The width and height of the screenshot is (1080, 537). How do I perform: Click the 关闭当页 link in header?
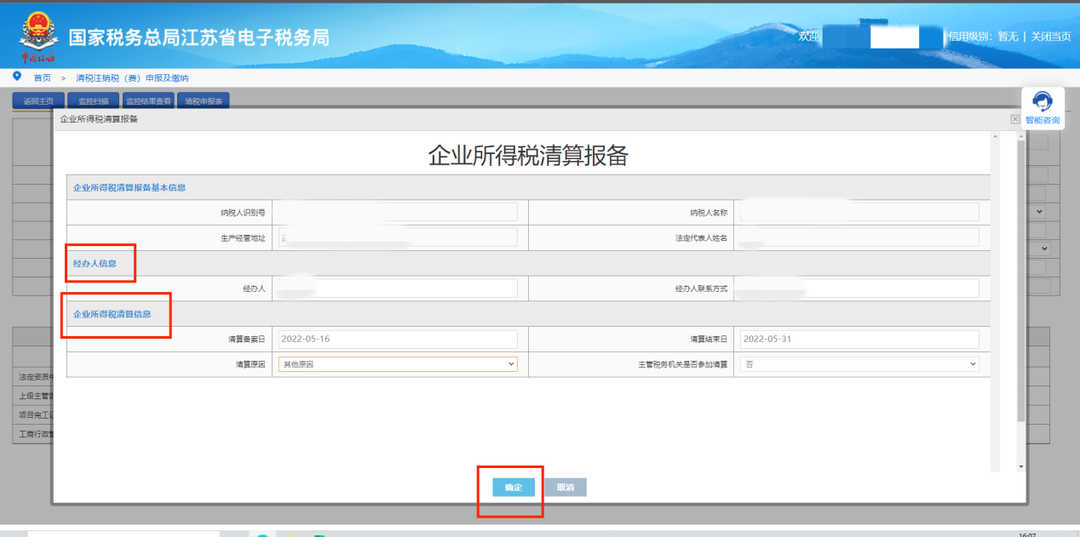[1051, 36]
